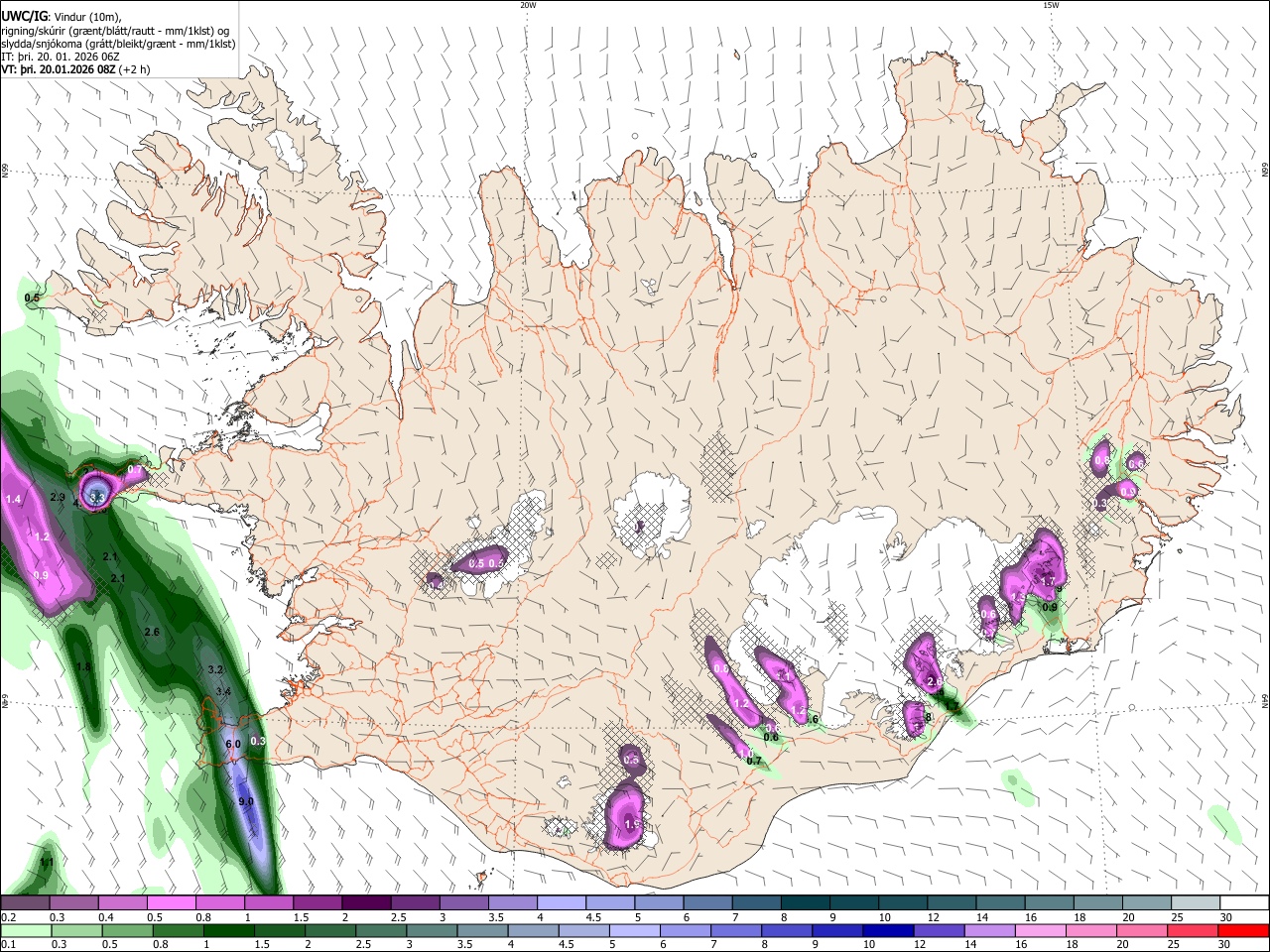Click the 10 label in upper snow legend row
The height and width of the screenshot is (952, 1270).
click(884, 917)
